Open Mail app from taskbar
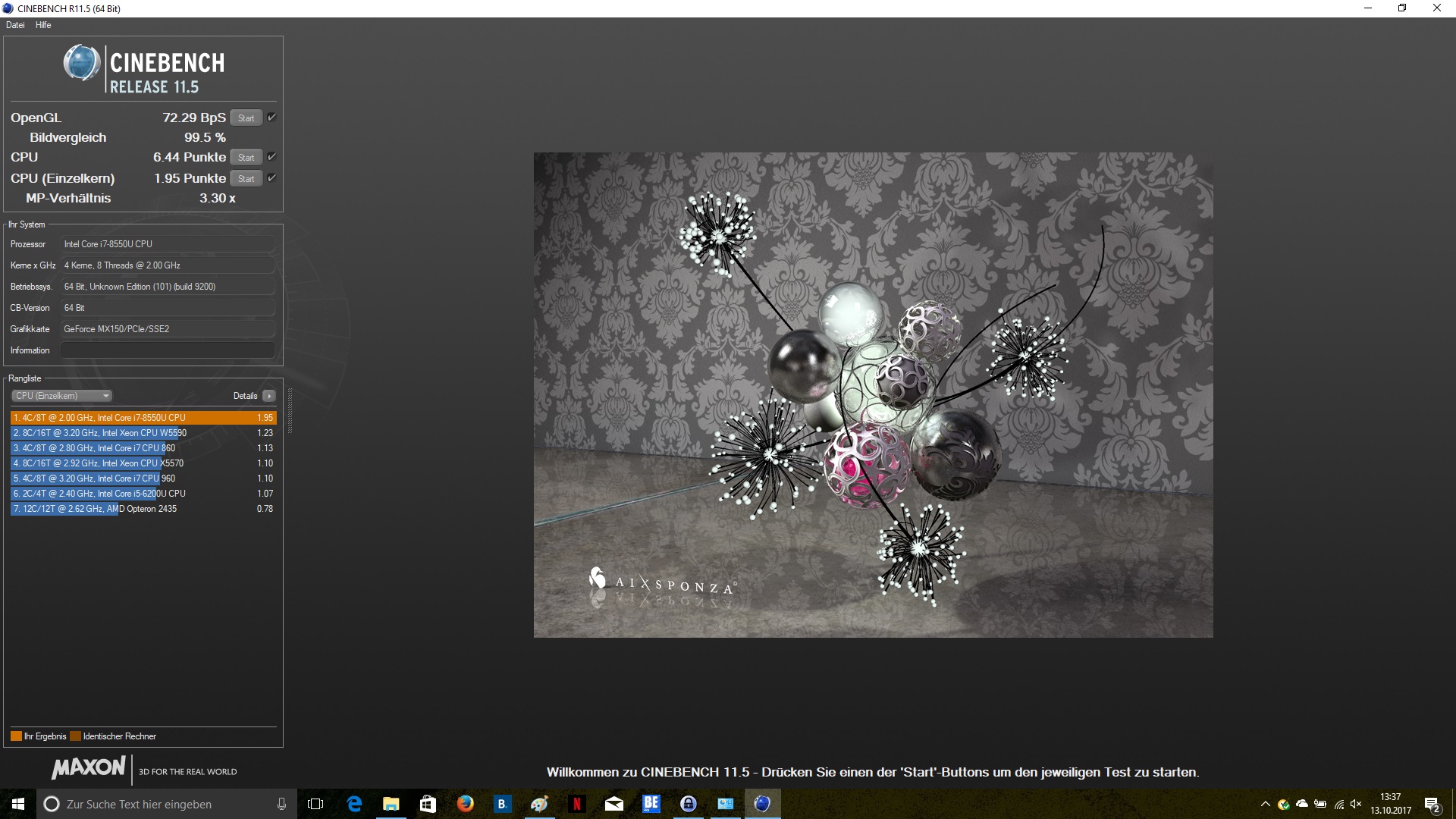 [x=613, y=804]
